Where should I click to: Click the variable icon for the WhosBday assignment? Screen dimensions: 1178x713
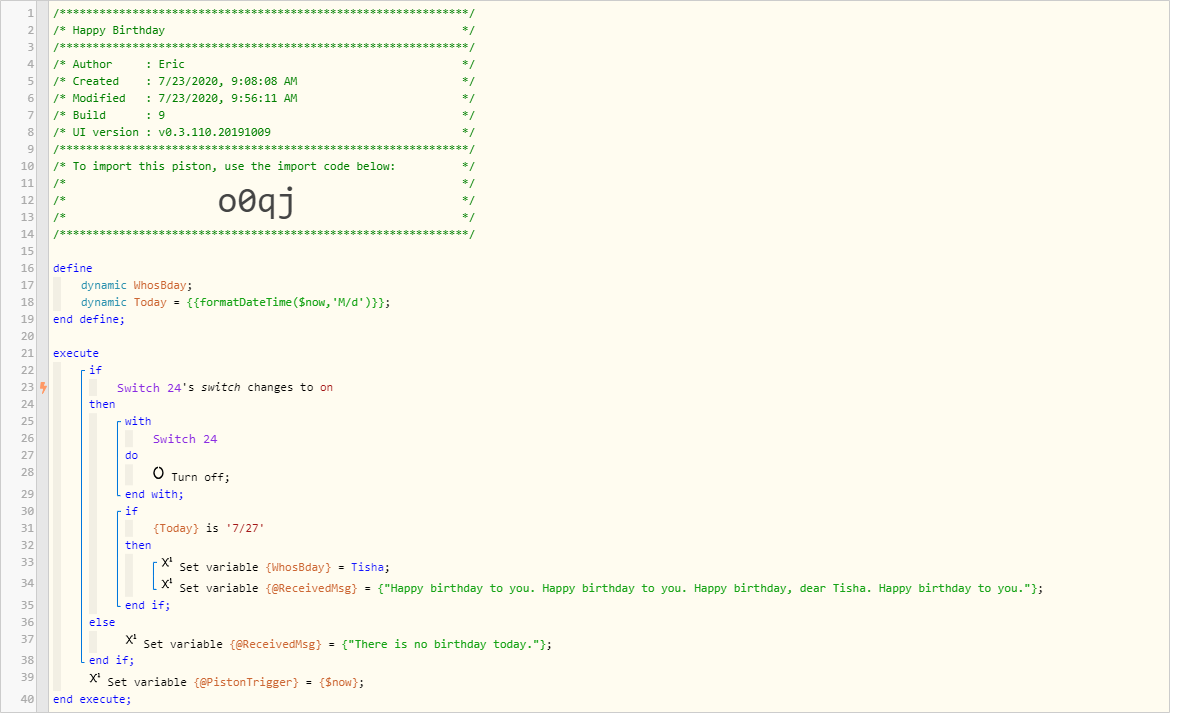tap(167, 563)
